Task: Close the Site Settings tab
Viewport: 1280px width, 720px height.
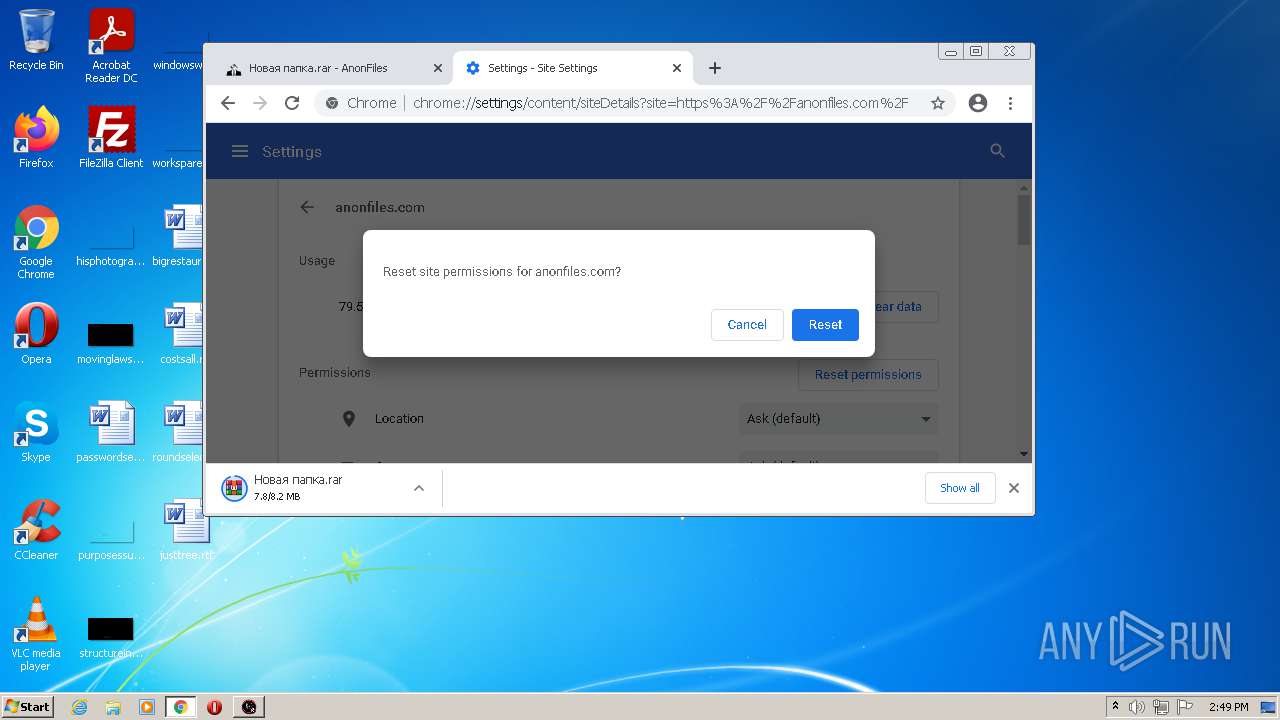Action: [677, 68]
